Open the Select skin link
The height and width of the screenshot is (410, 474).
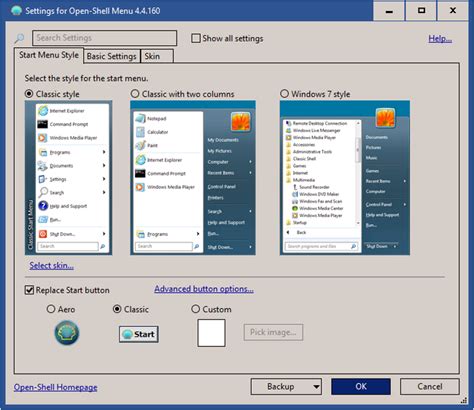point(51,266)
